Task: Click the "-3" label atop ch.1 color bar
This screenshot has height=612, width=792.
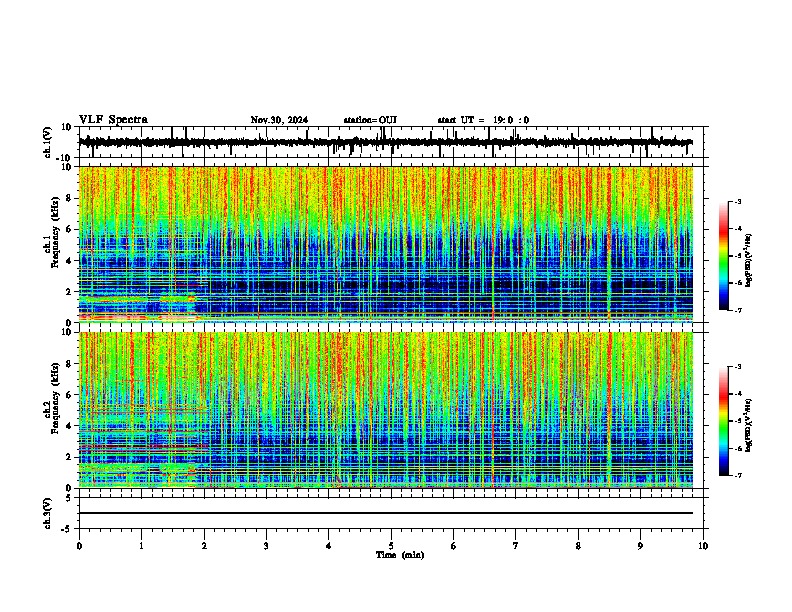Action: click(x=737, y=202)
